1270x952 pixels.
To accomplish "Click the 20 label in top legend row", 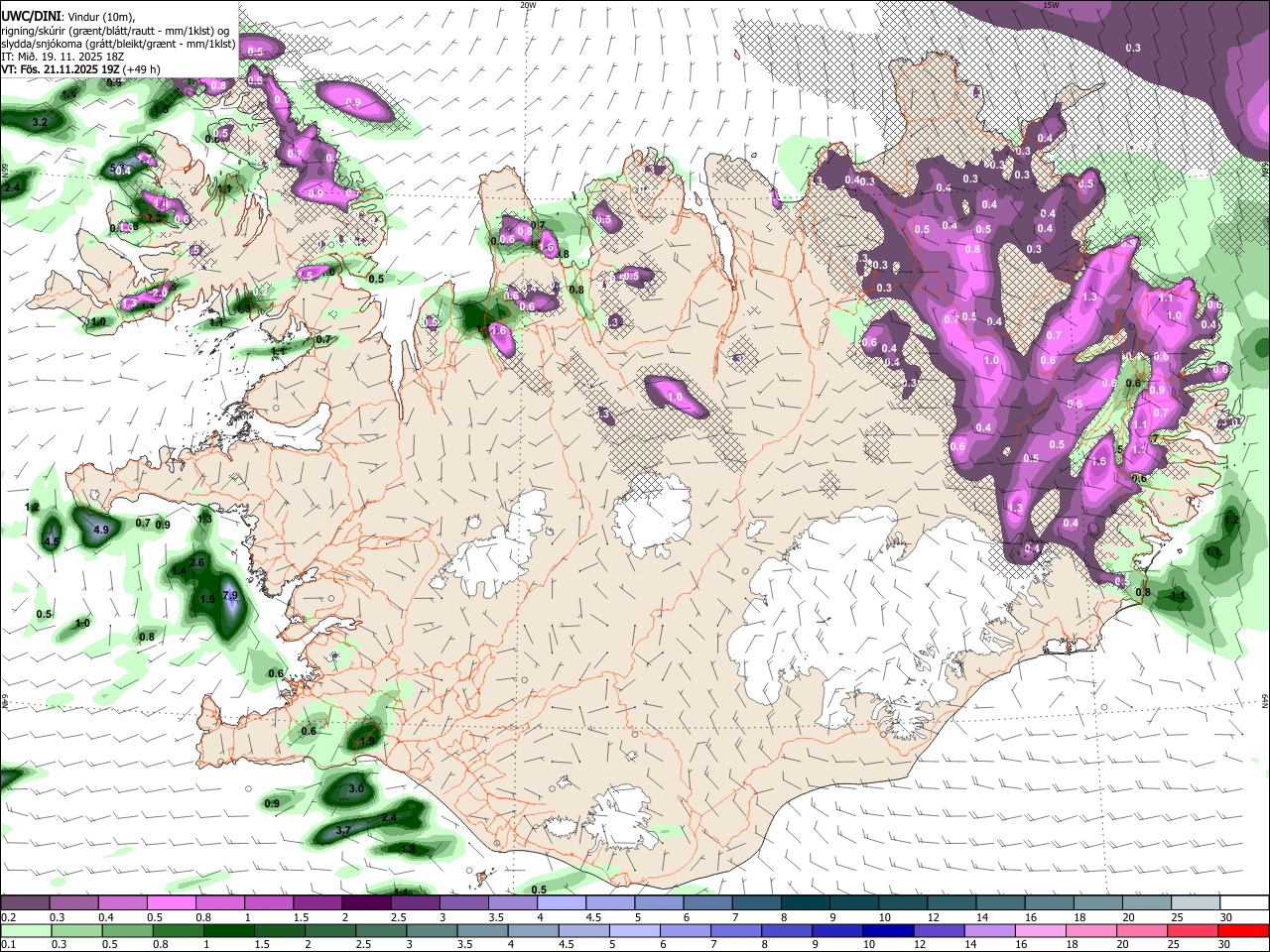I will [x=1128, y=917].
